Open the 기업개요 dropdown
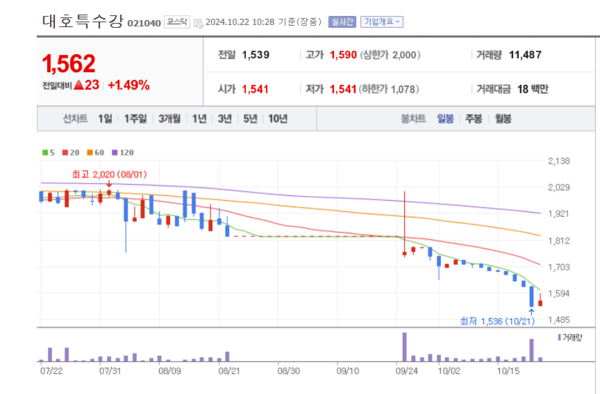This screenshot has width=600, height=394. coord(382,22)
